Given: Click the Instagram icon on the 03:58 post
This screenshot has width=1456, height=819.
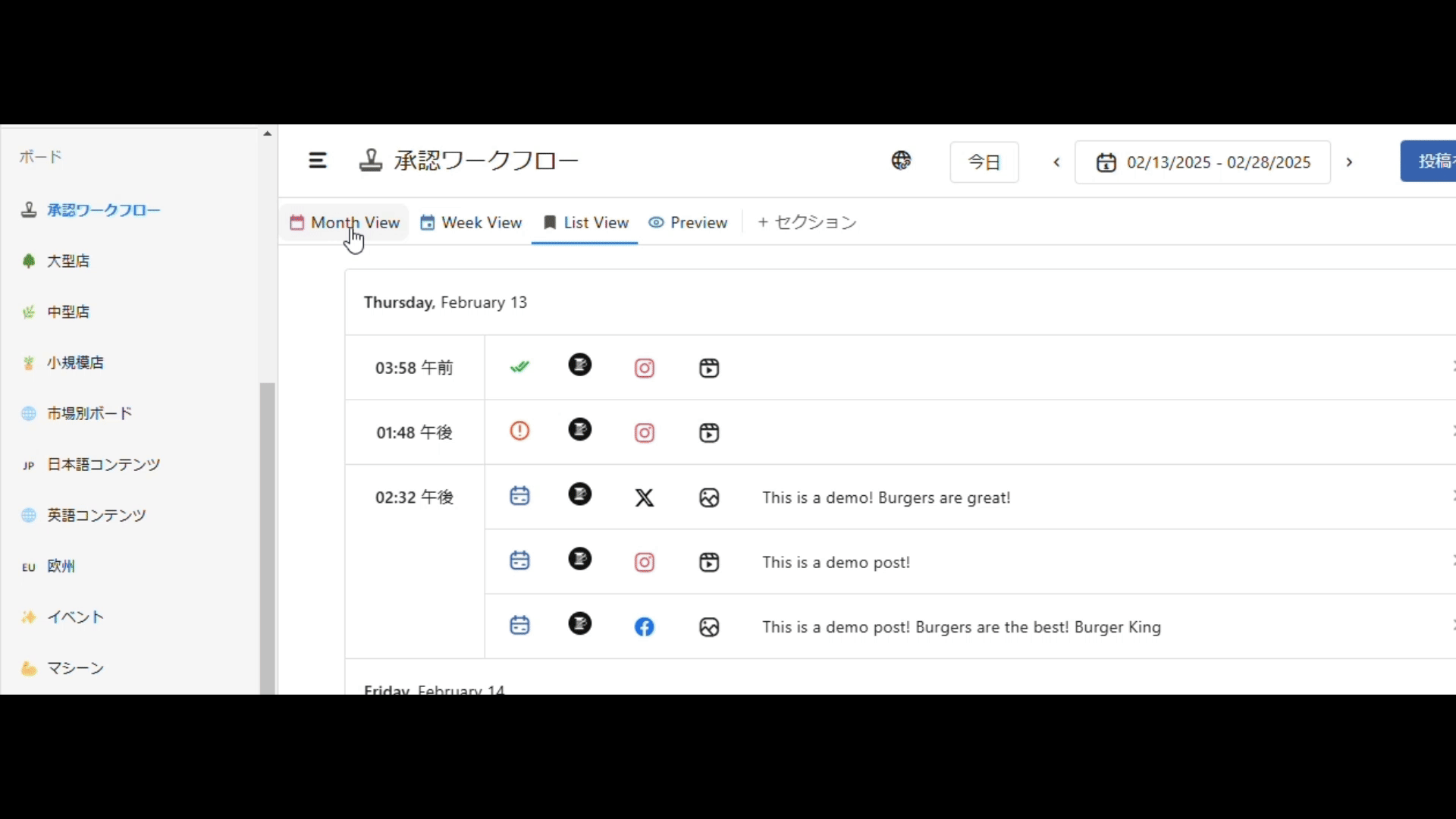Looking at the screenshot, I should click(x=645, y=369).
